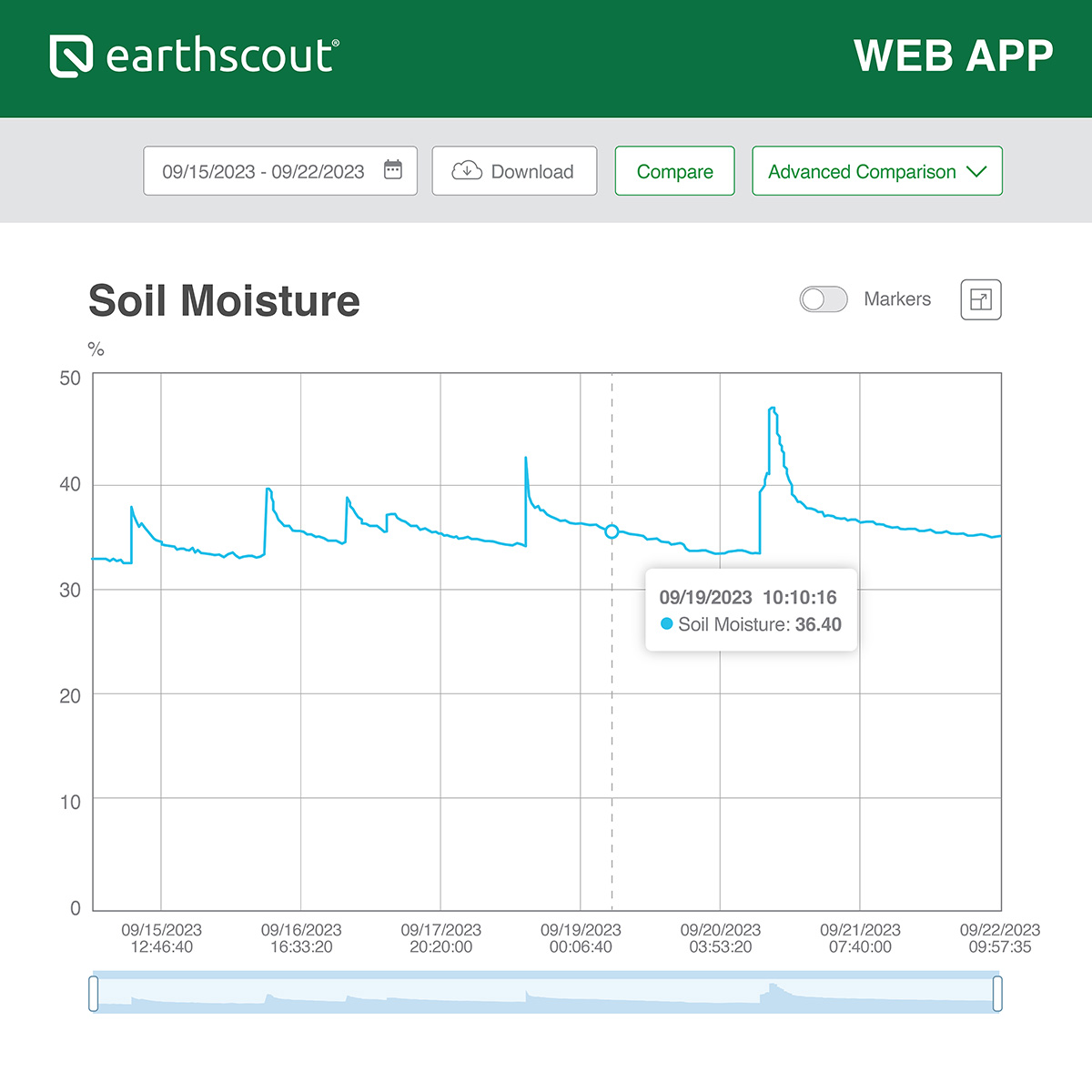The width and height of the screenshot is (1092, 1092).
Task: Expand chart with the fullscreen icon
Action: [x=980, y=299]
